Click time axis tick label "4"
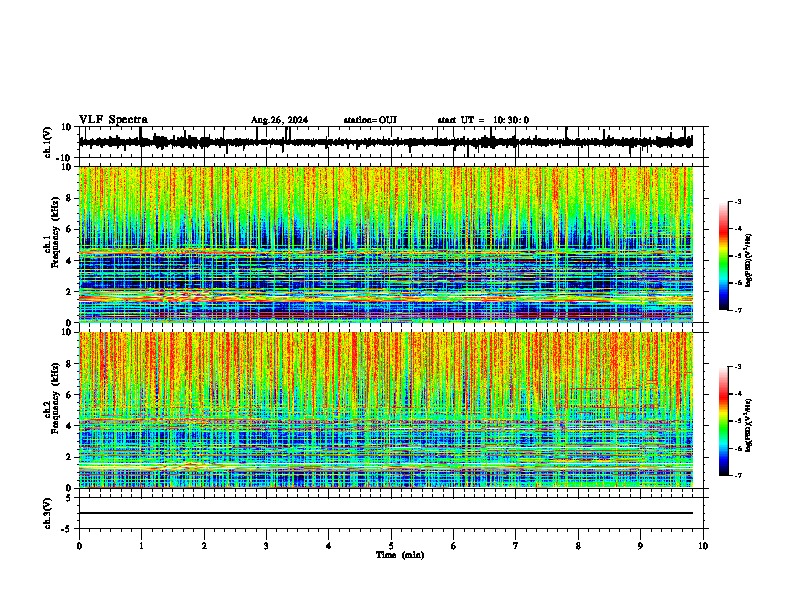 pyautogui.click(x=329, y=546)
